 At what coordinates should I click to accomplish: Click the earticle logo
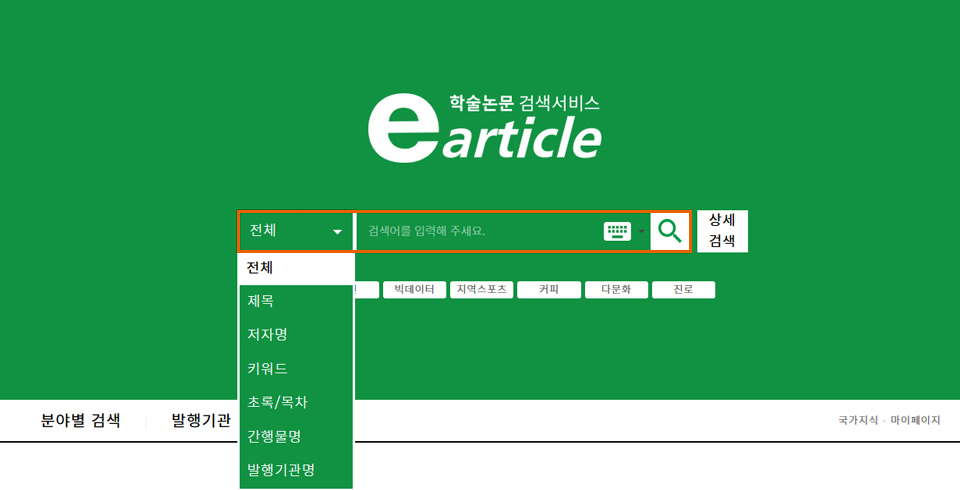(x=484, y=129)
